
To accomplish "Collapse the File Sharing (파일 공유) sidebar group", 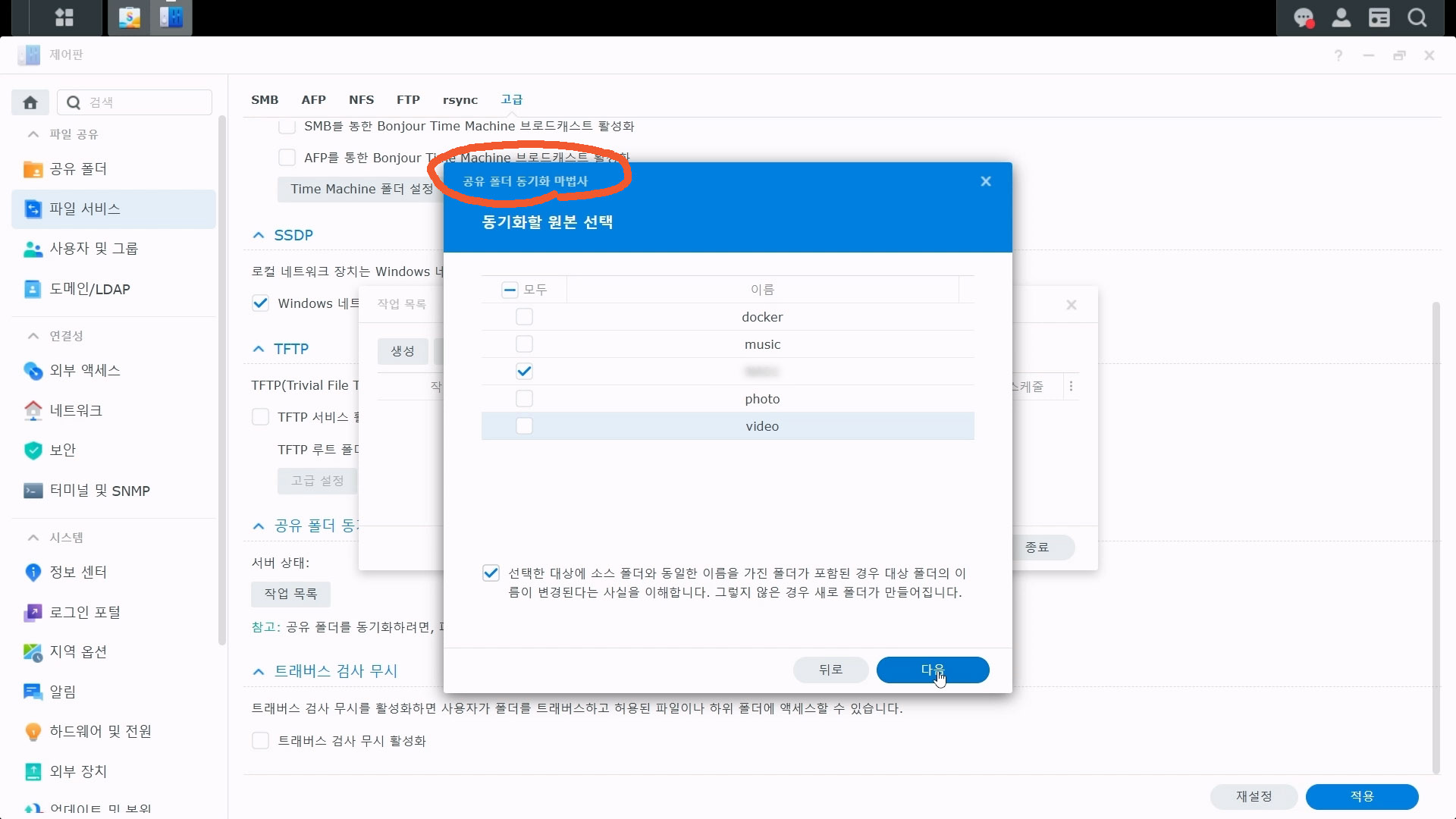I will [33, 134].
